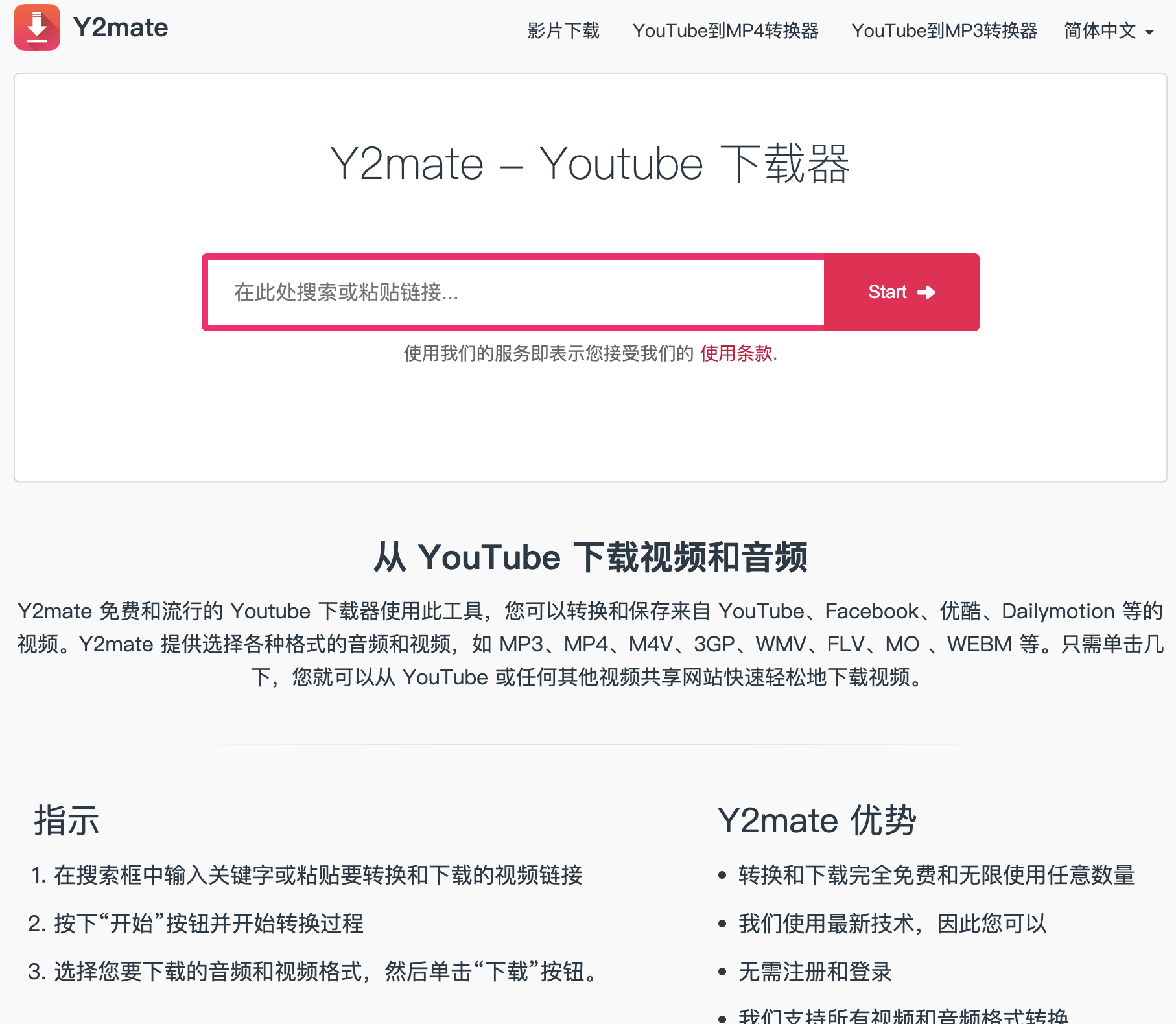Image resolution: width=1176 pixels, height=1024 pixels.
Task: Select advantage 我们使用最新技术
Action: click(893, 924)
